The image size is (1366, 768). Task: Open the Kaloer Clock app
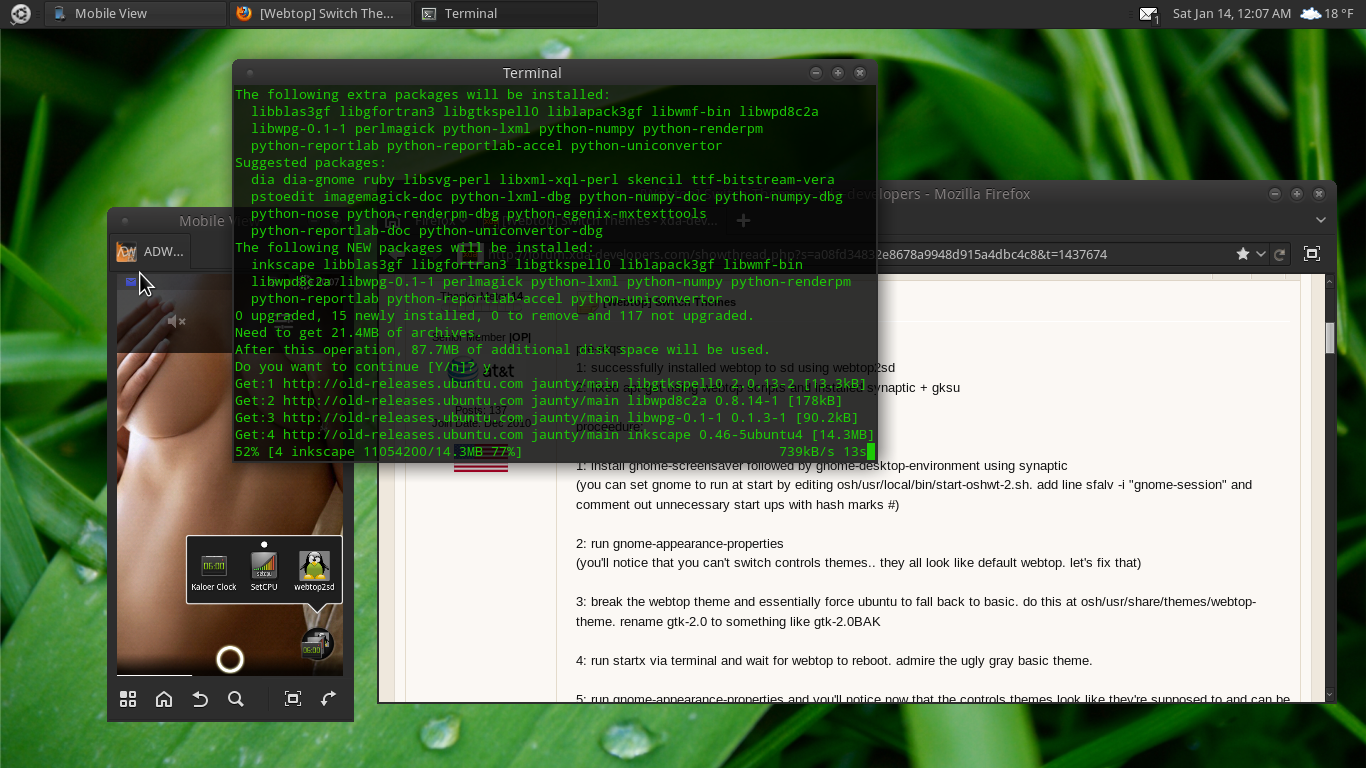click(214, 572)
